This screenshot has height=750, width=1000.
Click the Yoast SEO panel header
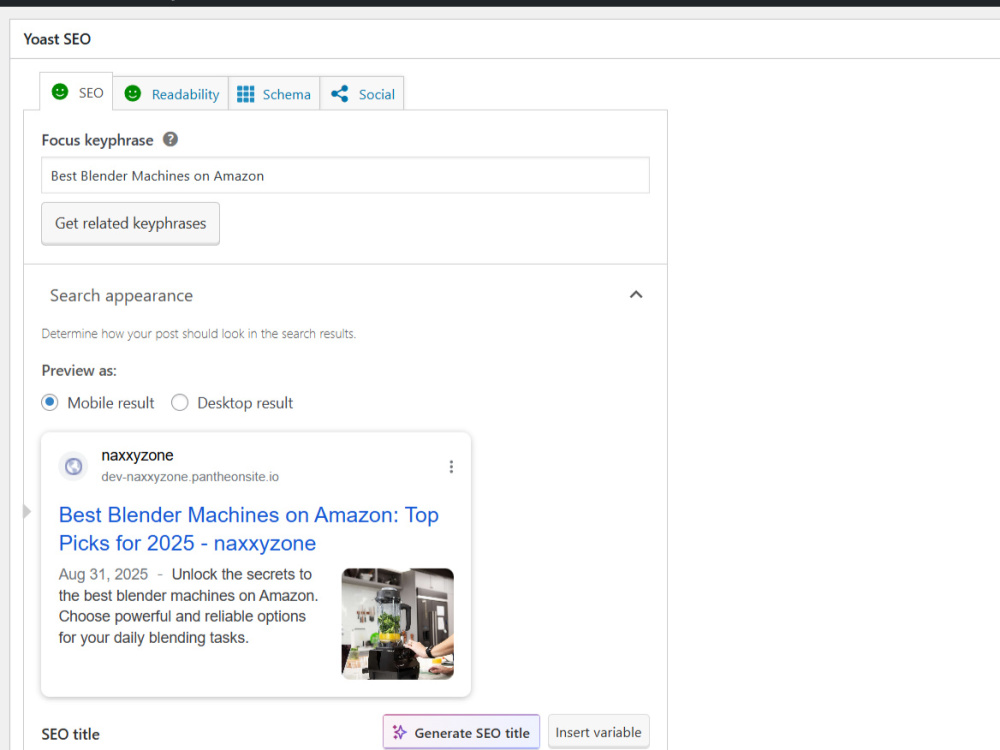tap(505, 39)
